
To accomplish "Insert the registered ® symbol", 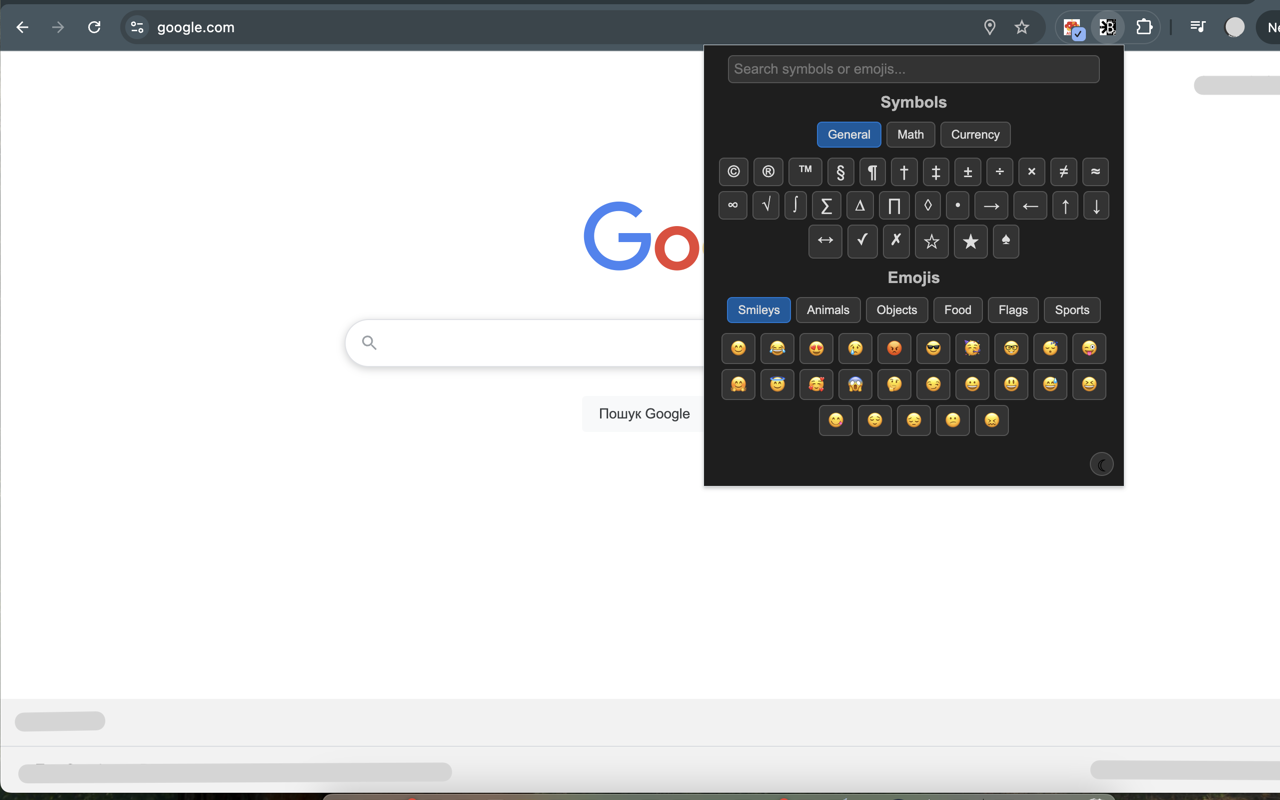I will point(768,172).
